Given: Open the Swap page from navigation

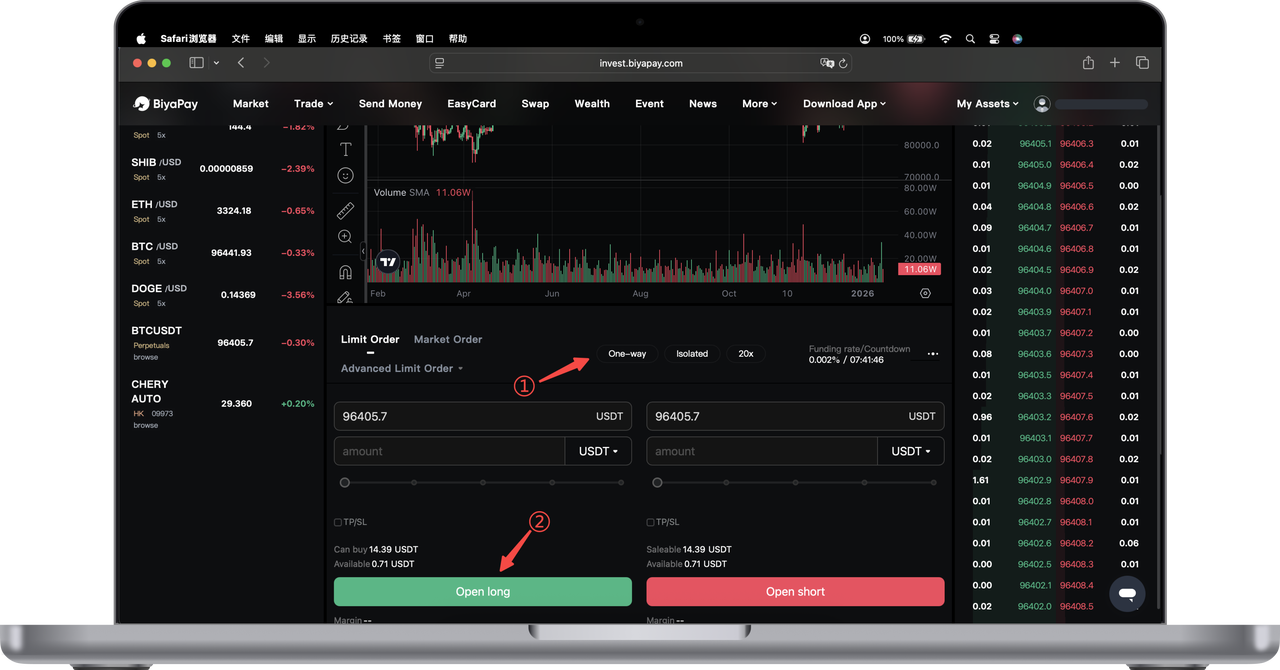Looking at the screenshot, I should pos(535,104).
